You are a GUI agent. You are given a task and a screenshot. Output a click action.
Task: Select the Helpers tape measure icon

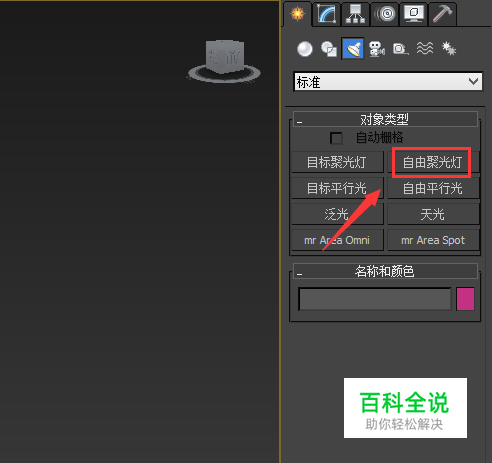(400, 49)
